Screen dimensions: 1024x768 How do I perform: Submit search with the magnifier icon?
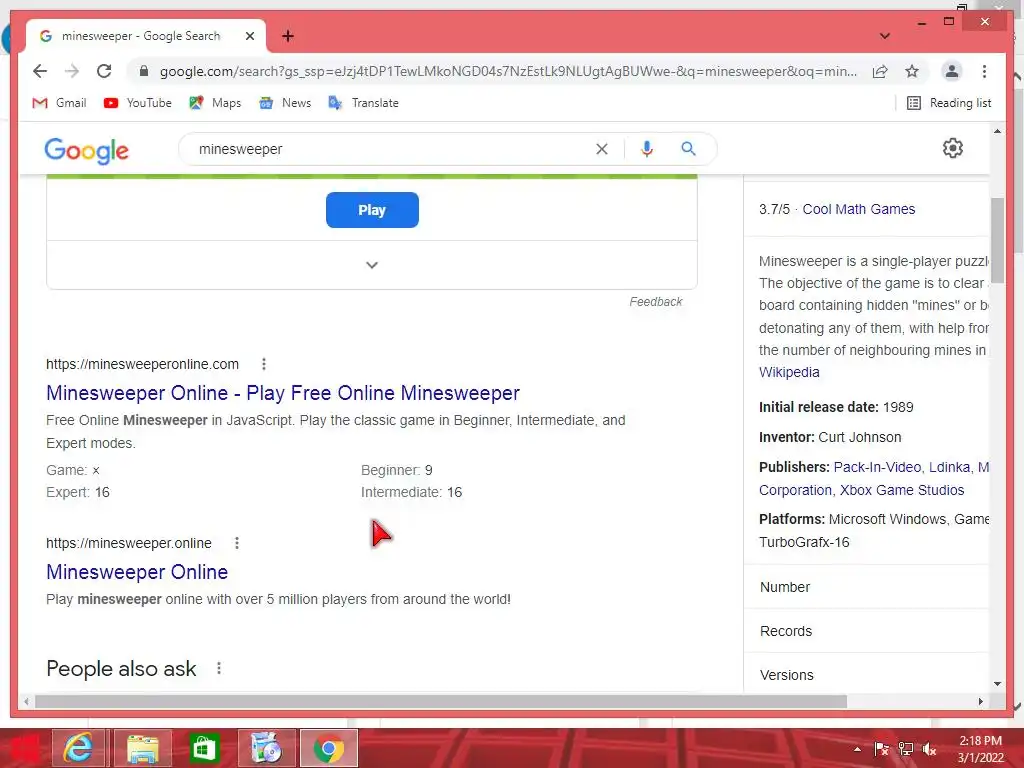pyautogui.click(x=688, y=149)
